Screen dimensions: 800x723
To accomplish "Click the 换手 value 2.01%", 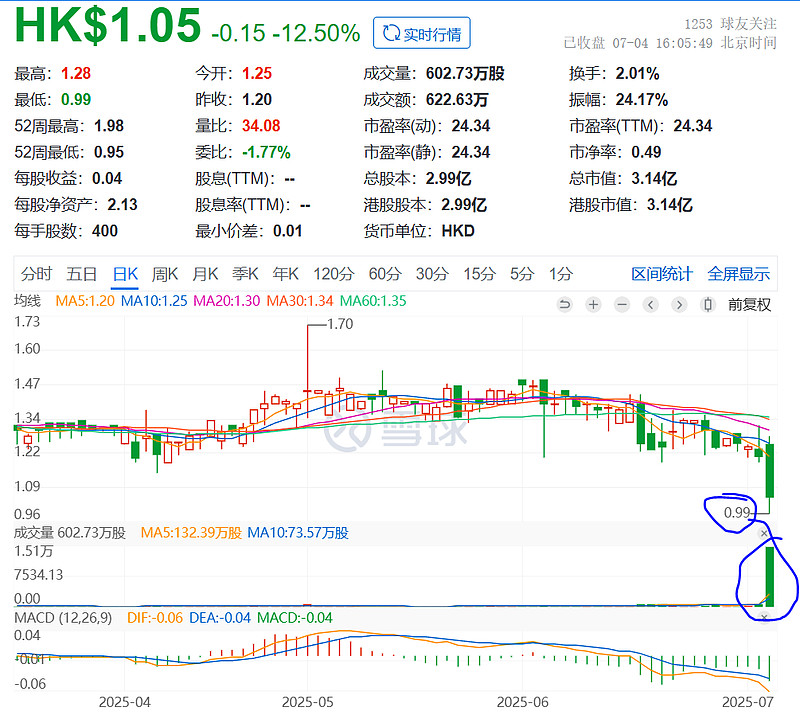I will (638, 73).
